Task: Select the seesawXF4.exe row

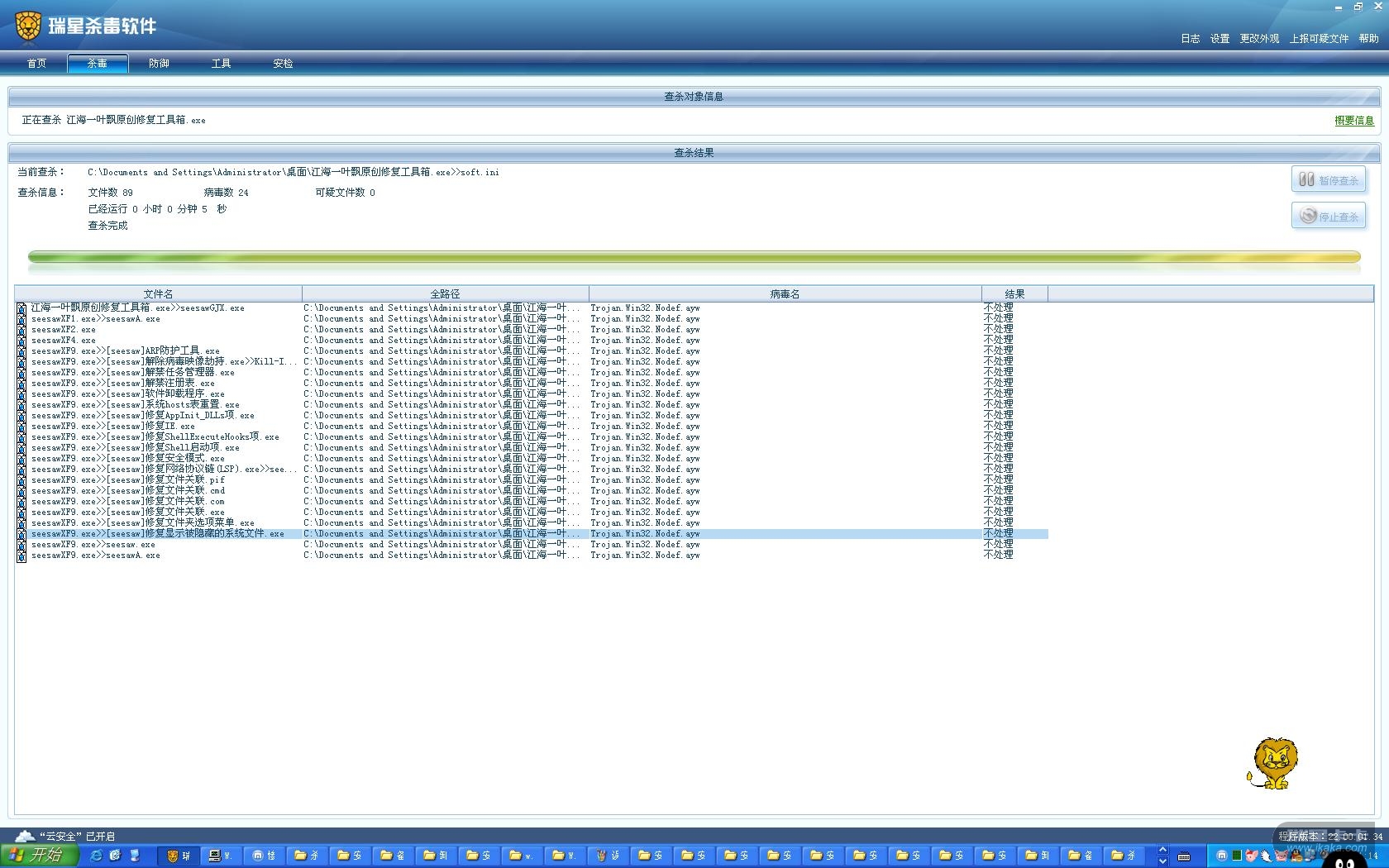Action: 532,340
